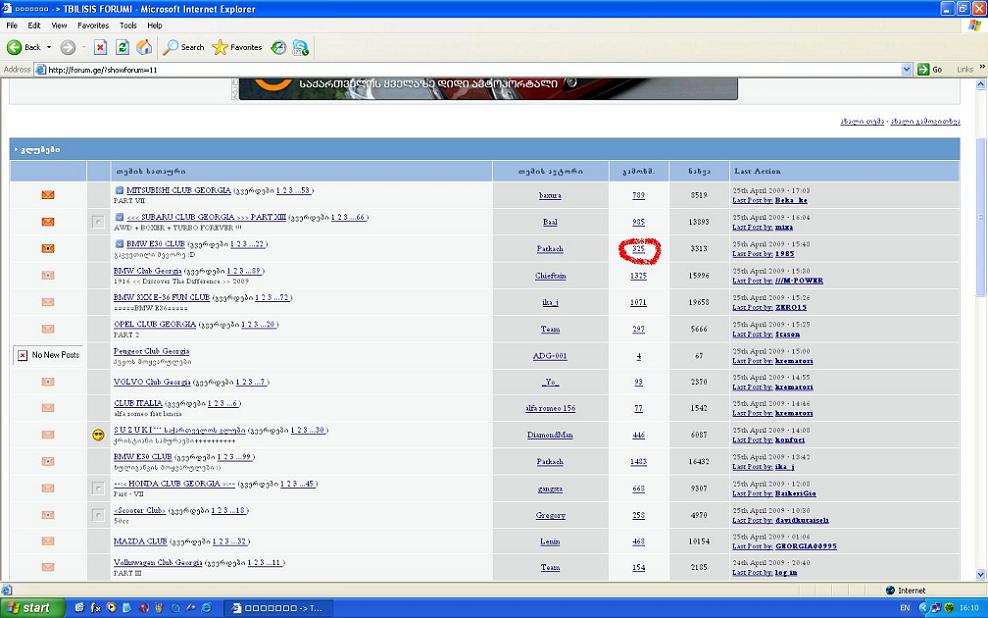988x618 pixels.
Task: Open the Favorites menu in menu bar
Action: point(93,26)
